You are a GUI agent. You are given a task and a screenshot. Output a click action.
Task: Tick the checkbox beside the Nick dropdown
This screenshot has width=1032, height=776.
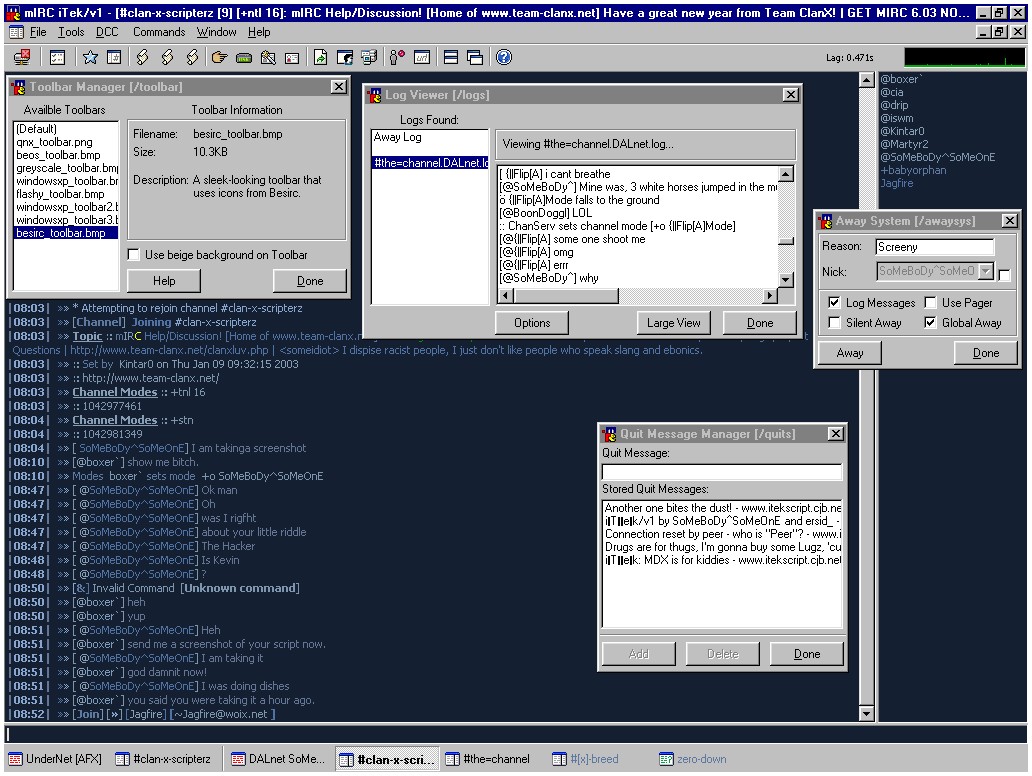point(1004,274)
